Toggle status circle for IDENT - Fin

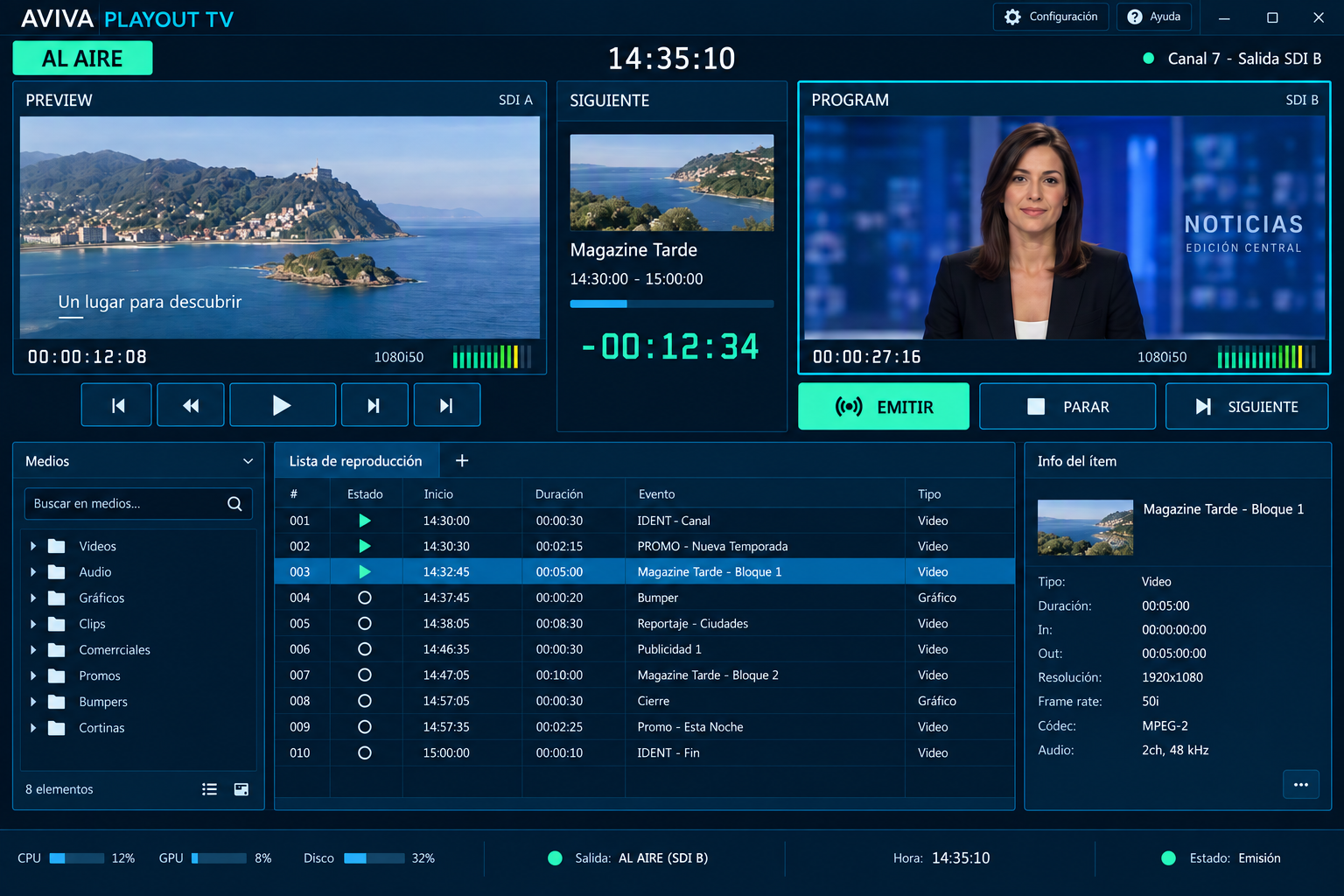[x=365, y=752]
